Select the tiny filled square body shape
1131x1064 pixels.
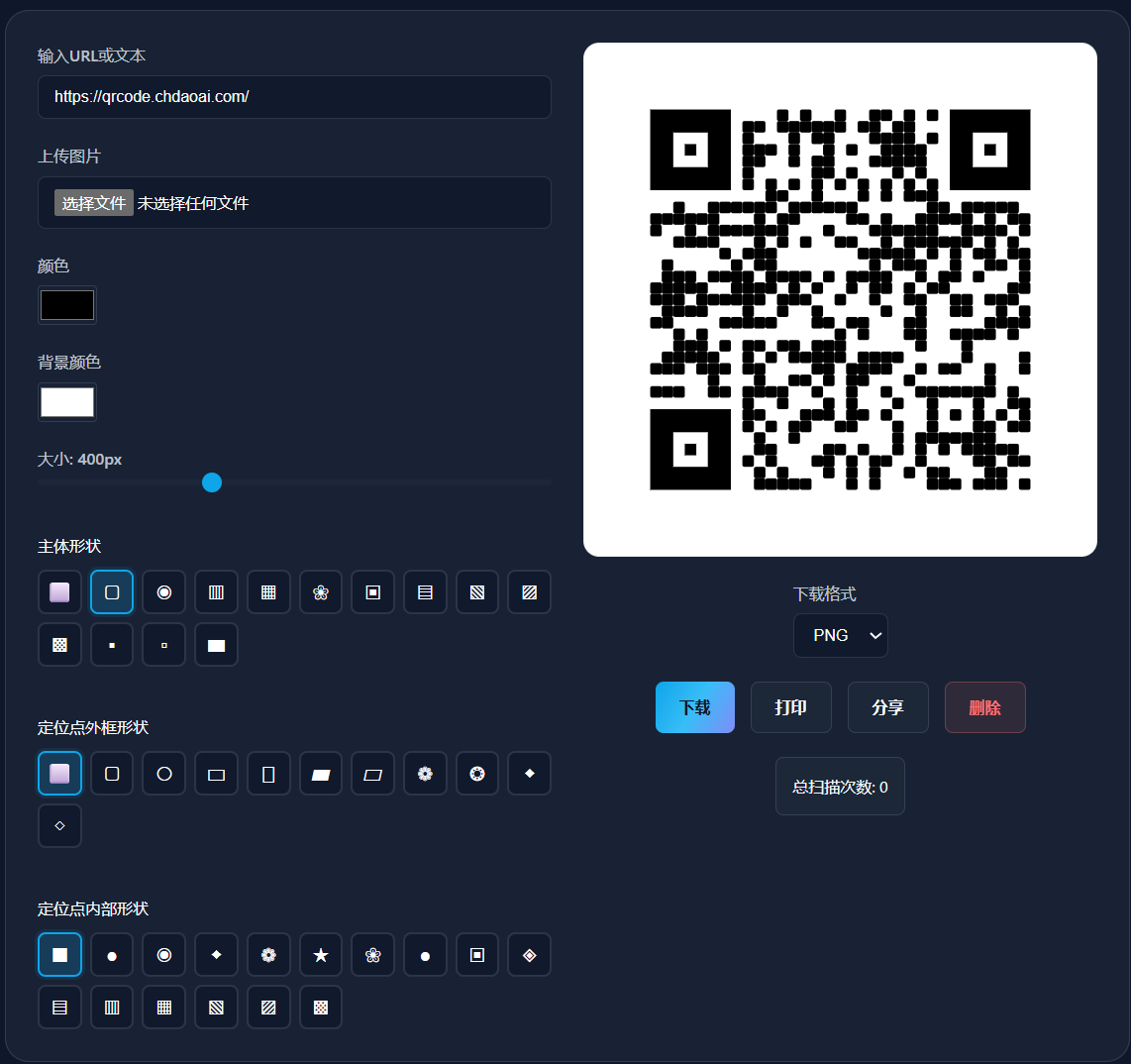(112, 645)
